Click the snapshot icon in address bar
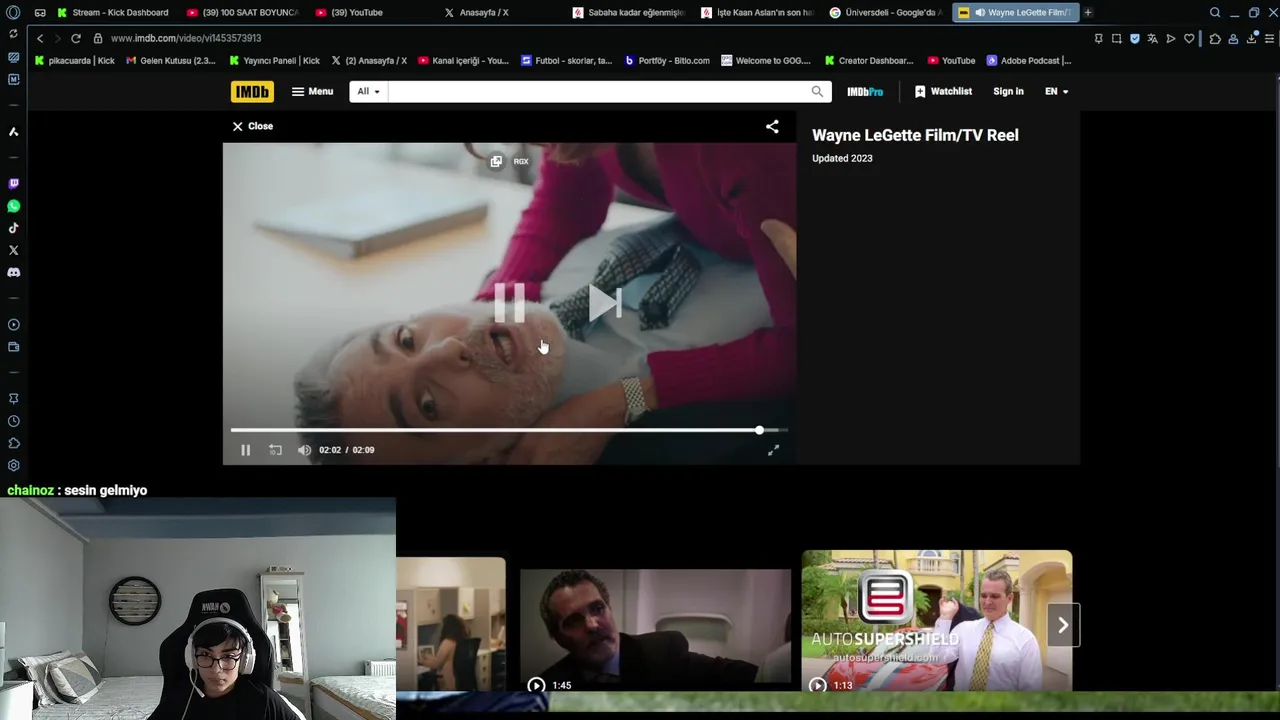 (1116, 38)
